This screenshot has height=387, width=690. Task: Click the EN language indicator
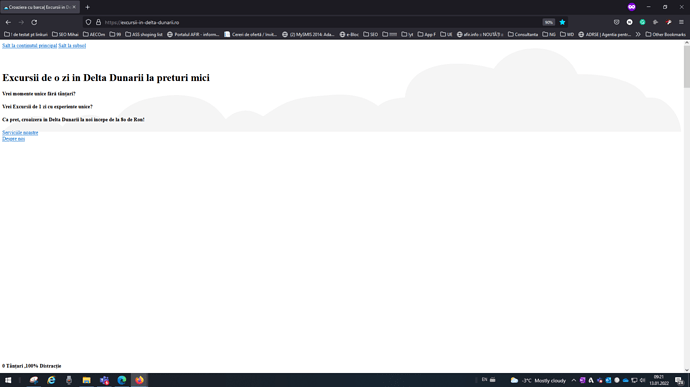point(484,380)
